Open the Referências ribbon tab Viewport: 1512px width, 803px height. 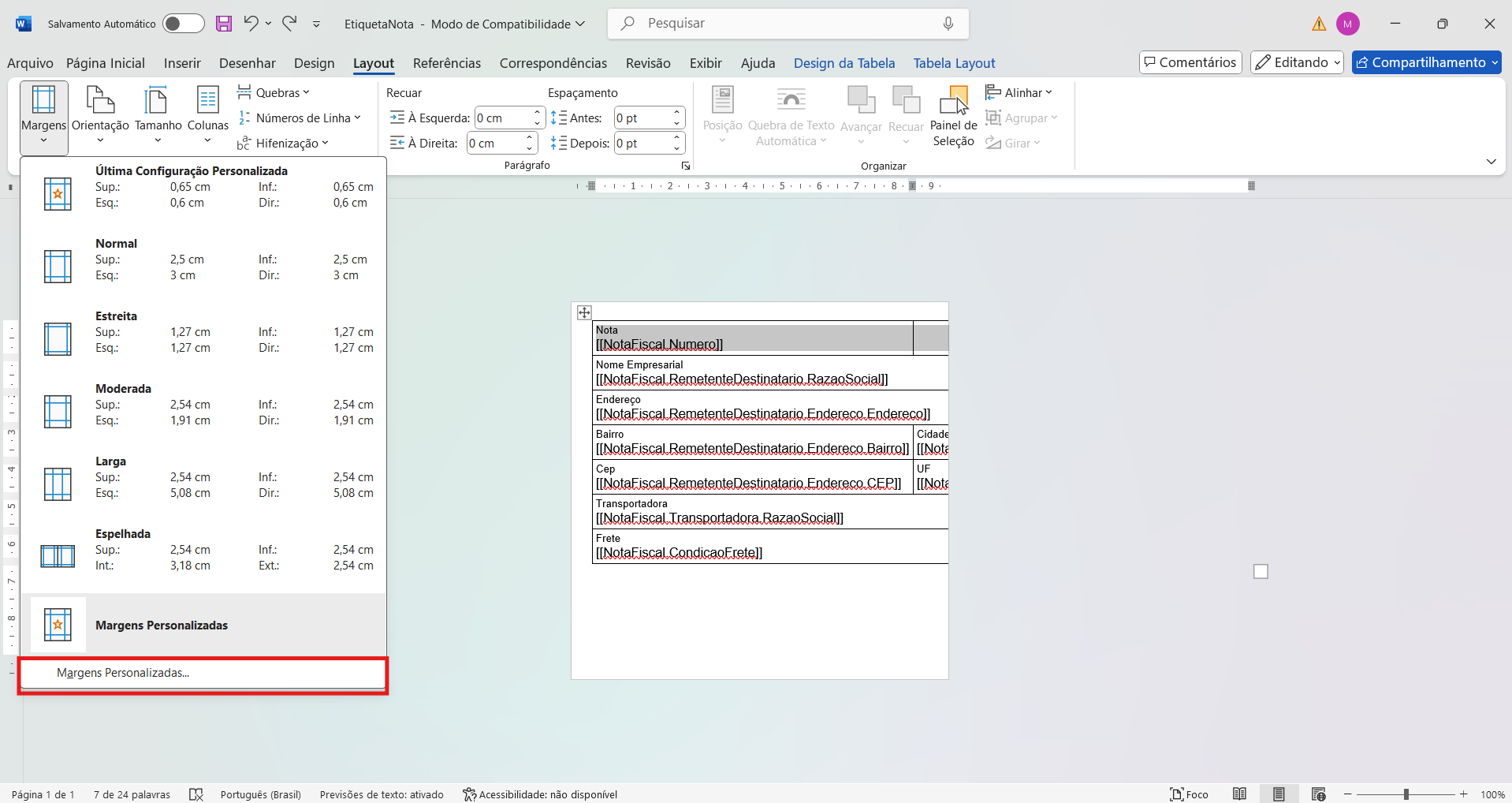(x=446, y=63)
